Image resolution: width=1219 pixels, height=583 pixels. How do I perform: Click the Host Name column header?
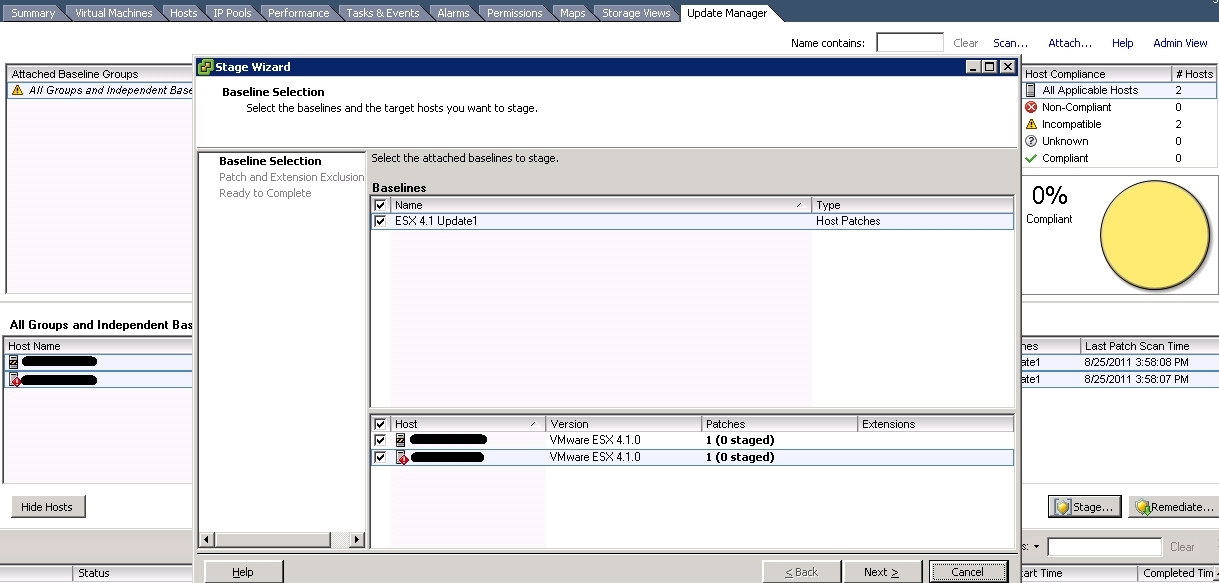point(98,346)
